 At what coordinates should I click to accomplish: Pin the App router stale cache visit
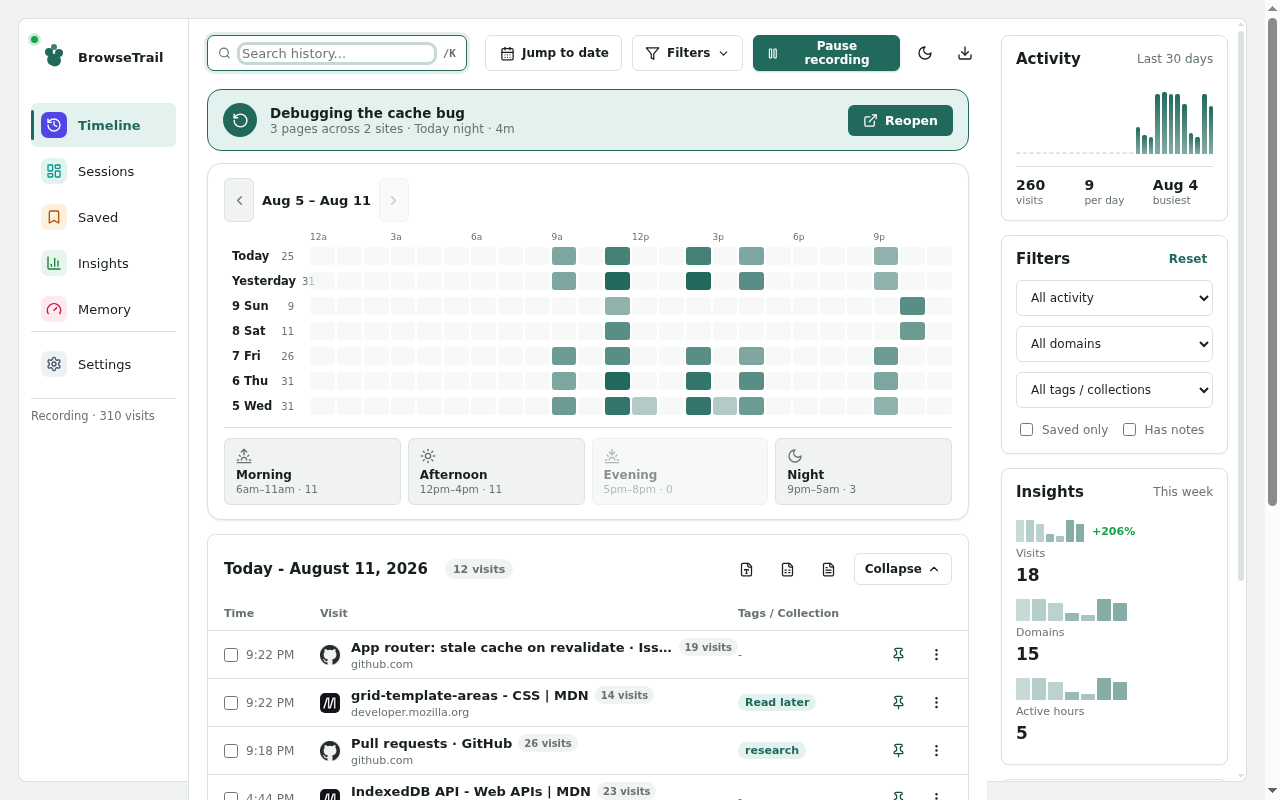click(898, 655)
